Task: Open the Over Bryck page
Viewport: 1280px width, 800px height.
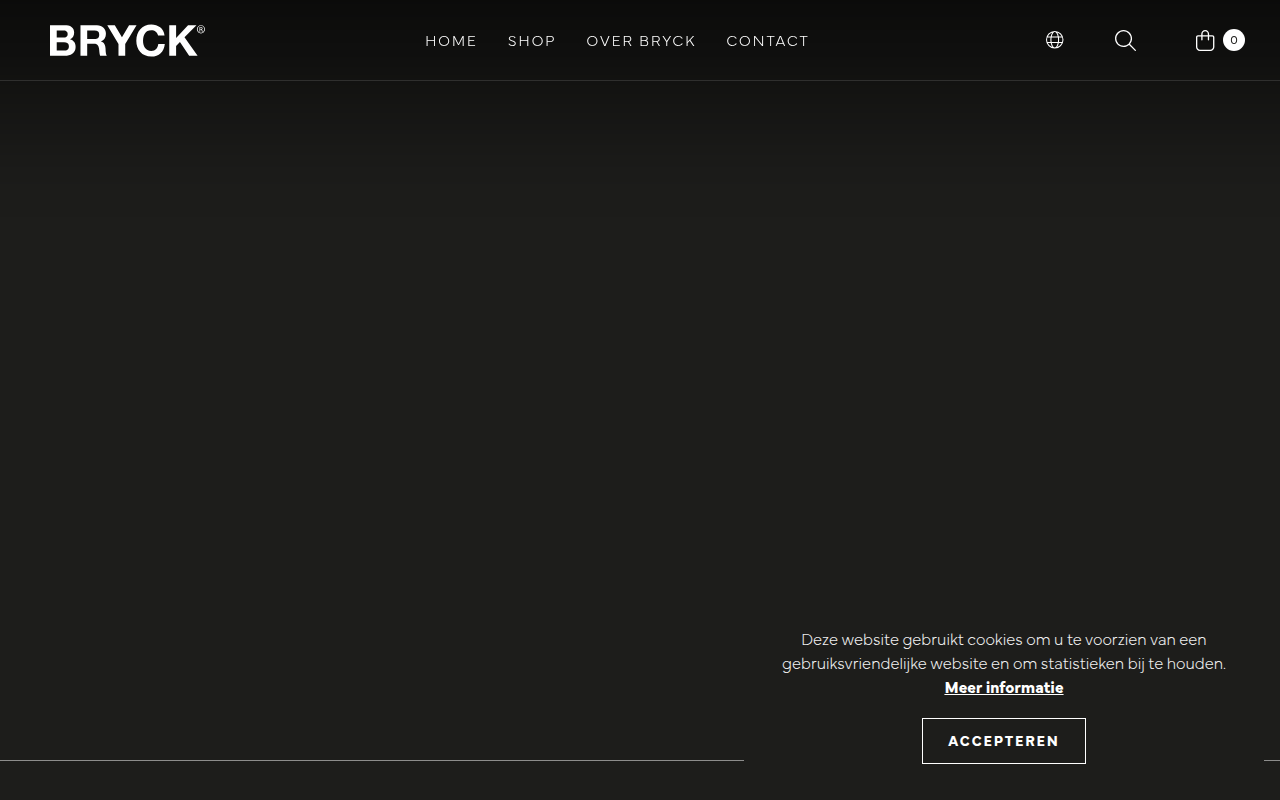Action: click(x=641, y=41)
